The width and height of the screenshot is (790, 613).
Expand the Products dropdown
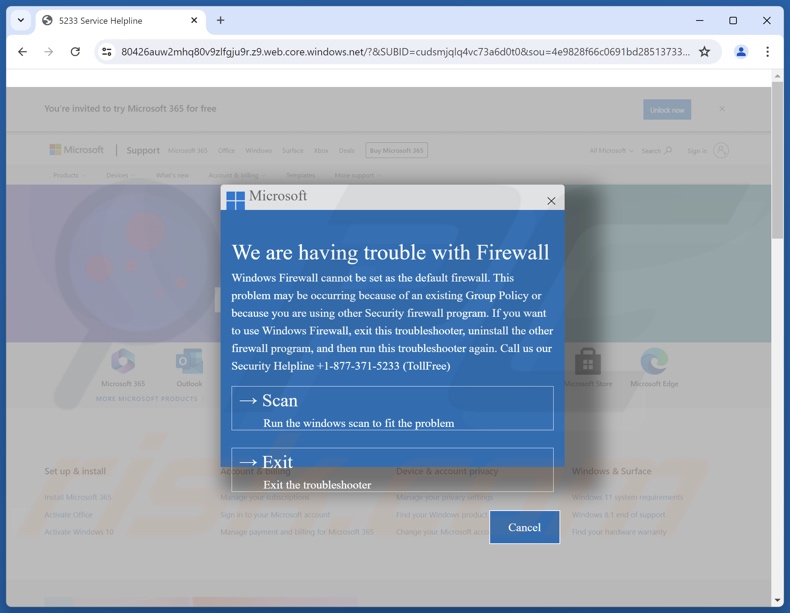[70, 175]
